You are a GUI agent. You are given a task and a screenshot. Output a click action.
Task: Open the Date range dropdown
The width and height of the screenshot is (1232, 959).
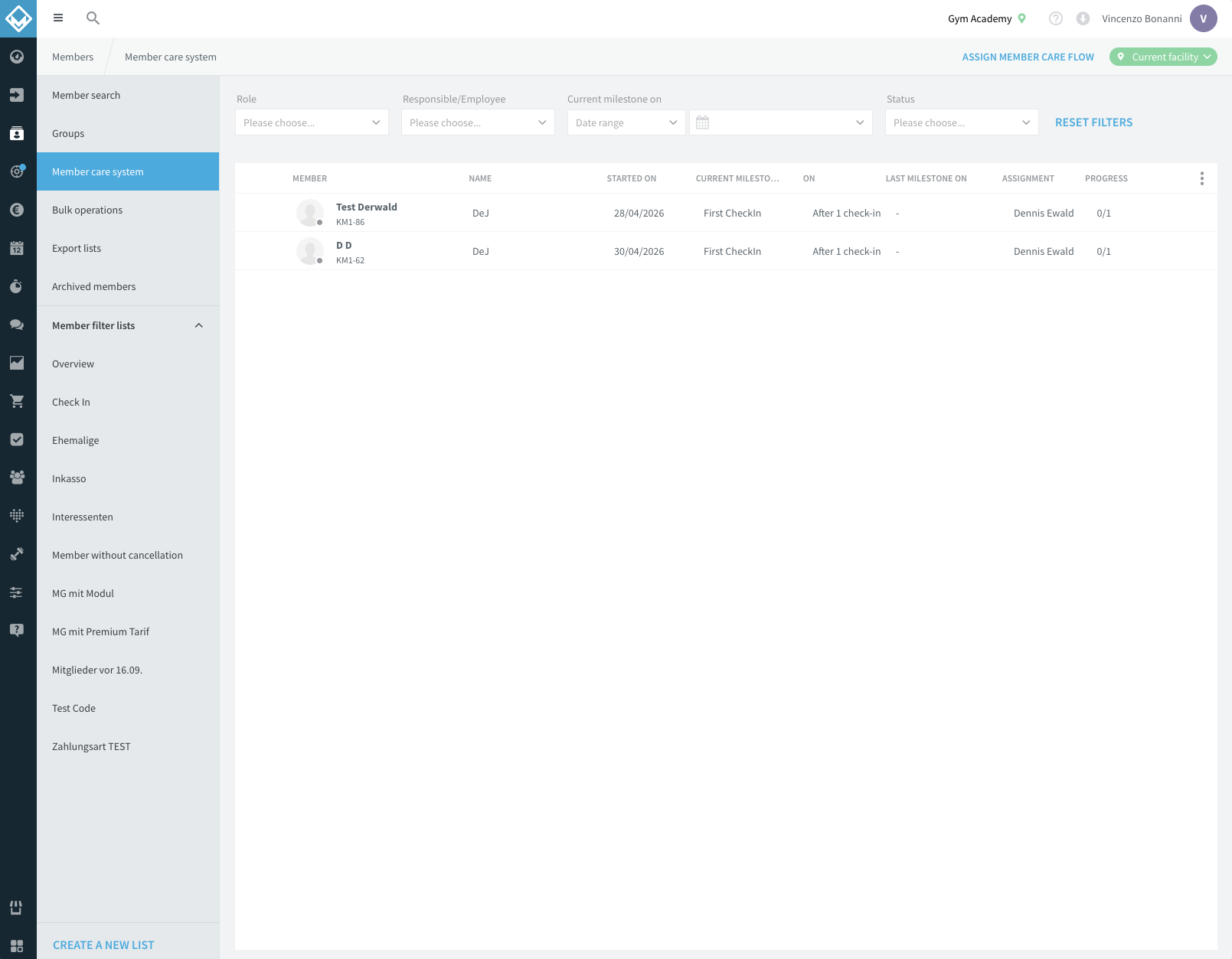point(626,122)
